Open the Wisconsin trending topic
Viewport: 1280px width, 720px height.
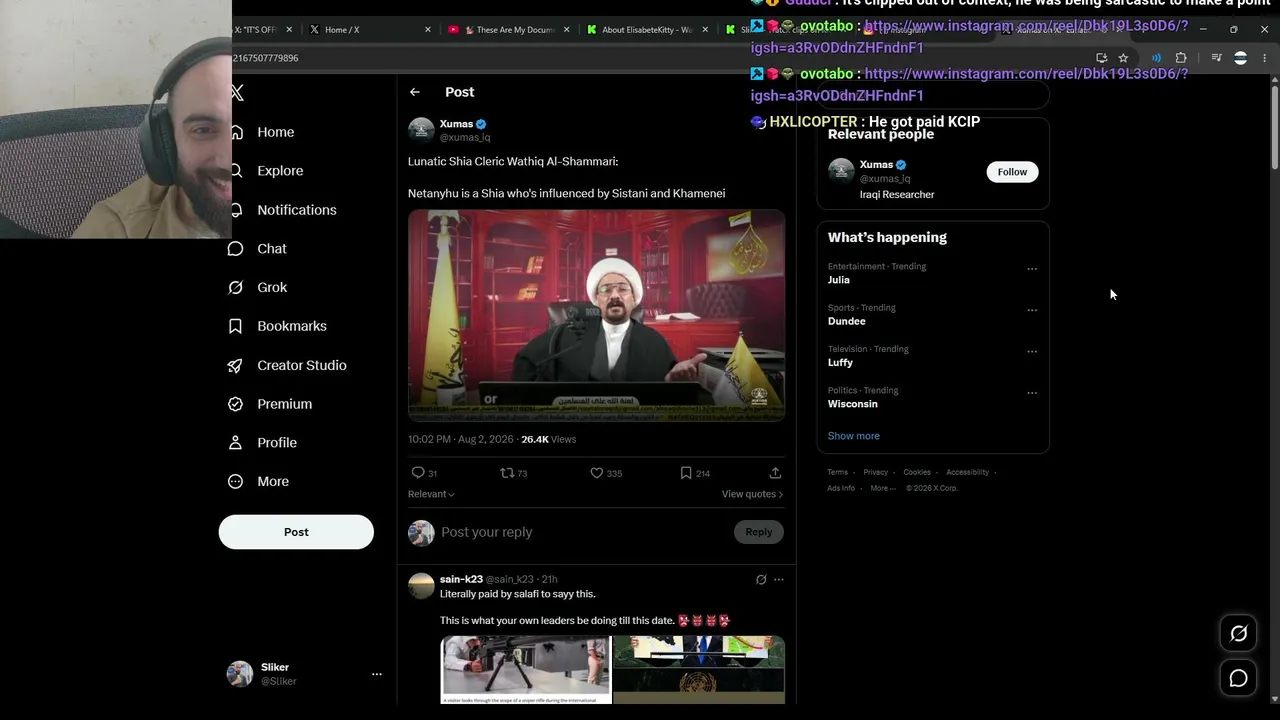pos(852,404)
